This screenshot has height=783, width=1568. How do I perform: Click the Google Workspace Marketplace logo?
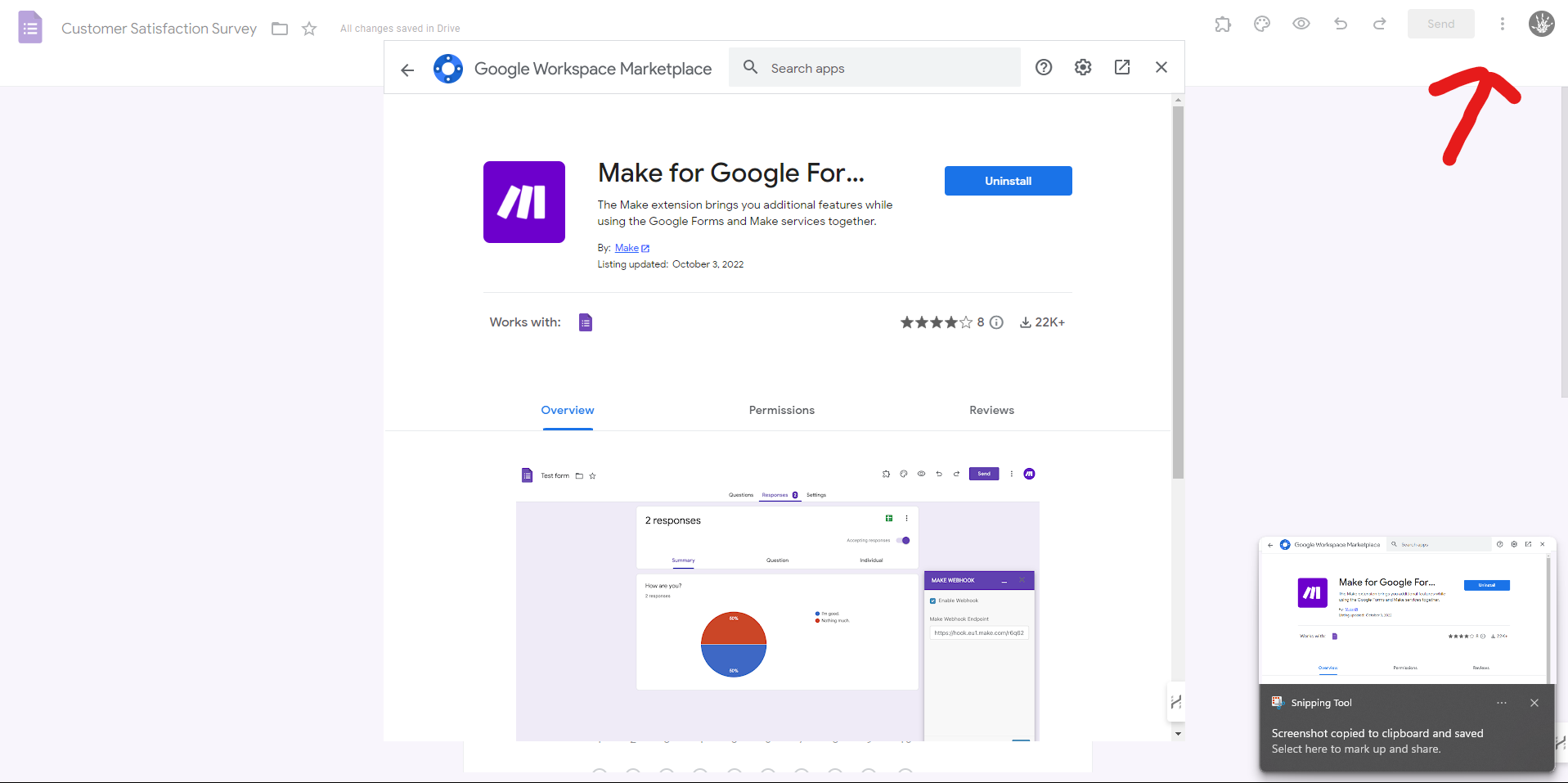click(x=448, y=69)
